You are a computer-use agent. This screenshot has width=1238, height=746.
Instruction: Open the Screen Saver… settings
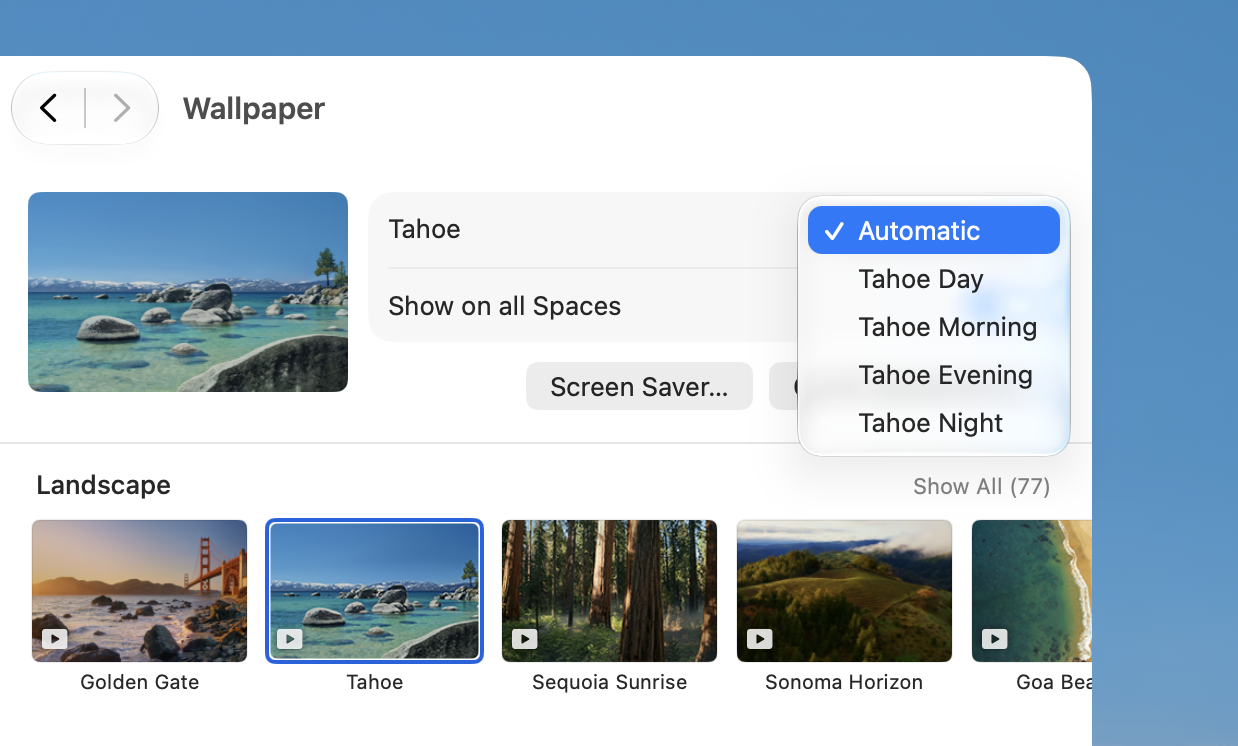coord(639,386)
